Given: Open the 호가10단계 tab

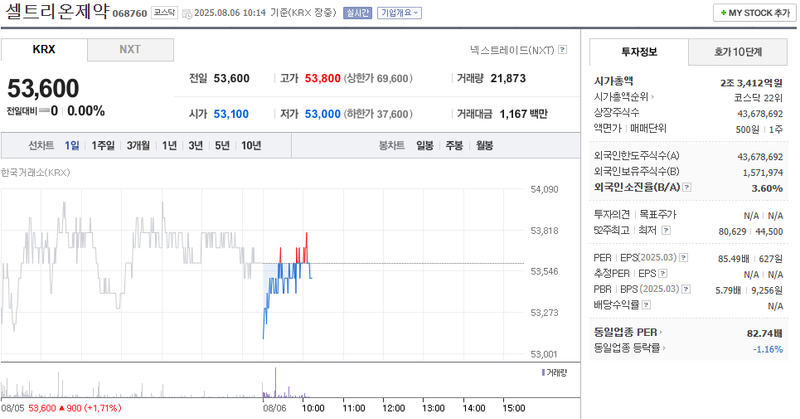Looking at the screenshot, I should pyautogui.click(x=738, y=52).
